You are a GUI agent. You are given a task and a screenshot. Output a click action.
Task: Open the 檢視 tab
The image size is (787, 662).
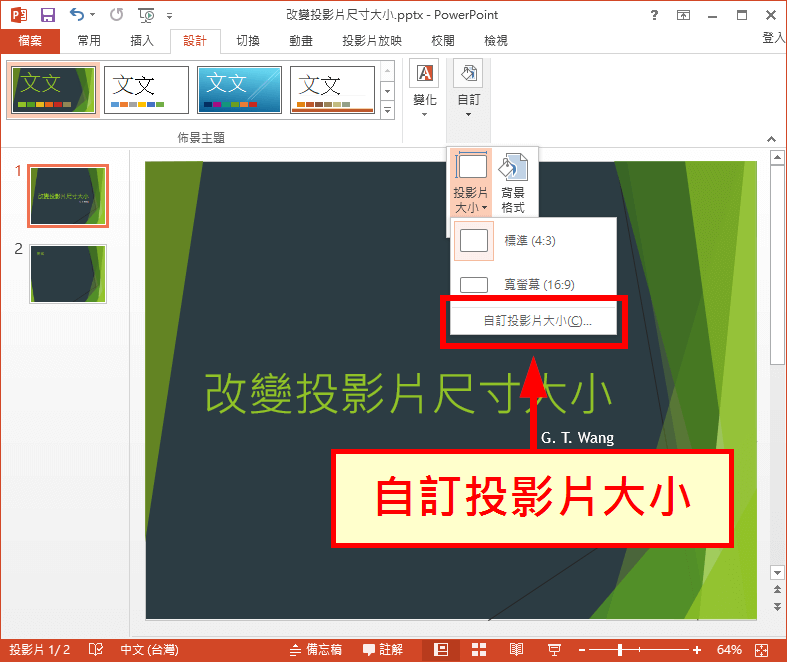point(496,41)
